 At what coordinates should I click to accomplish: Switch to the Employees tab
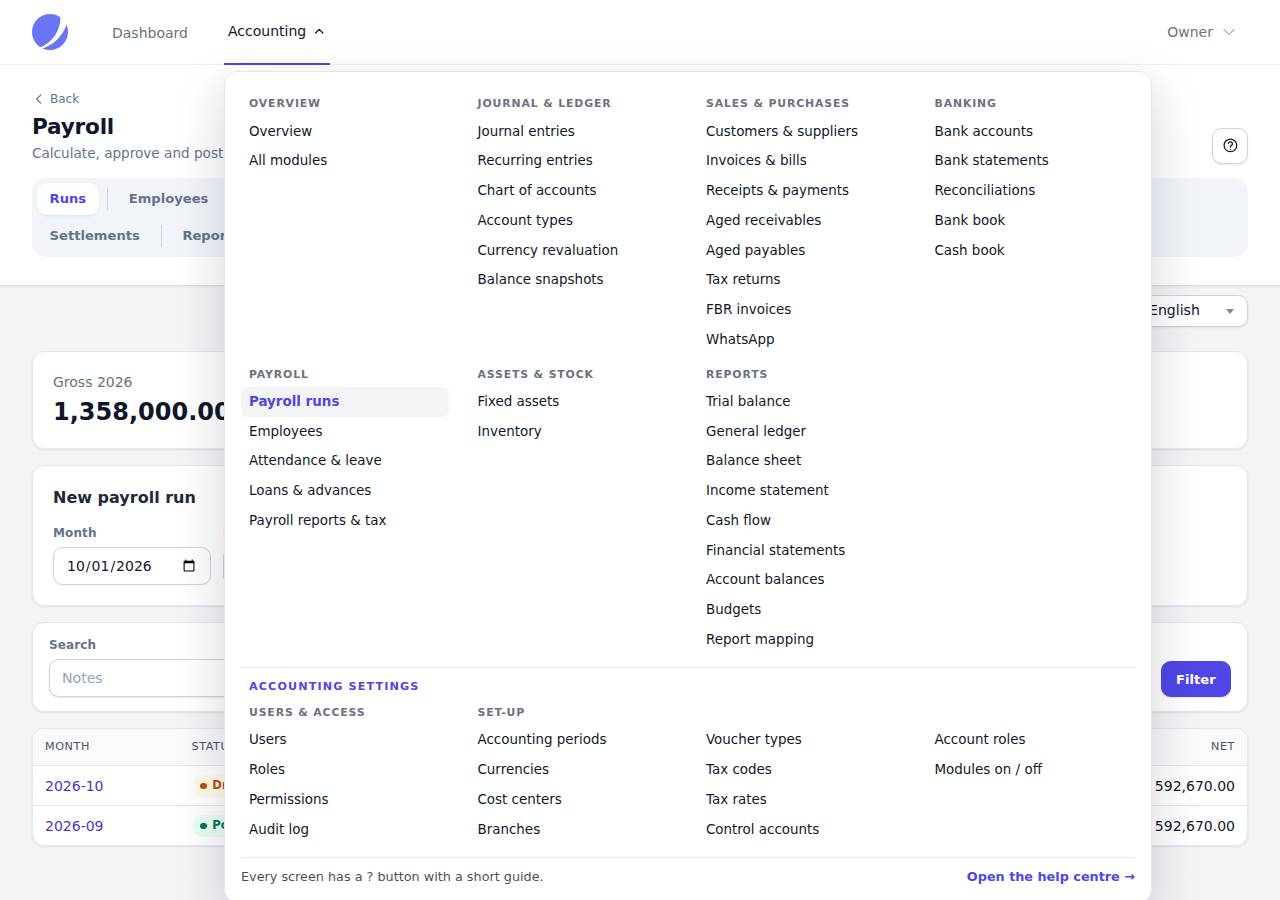coord(168,199)
